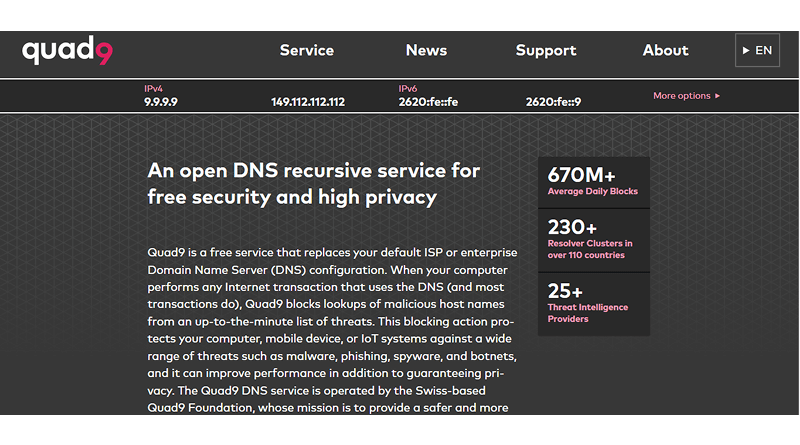Expand More options for DNS addresses
The width and height of the screenshot is (800, 445).
[x=686, y=96]
